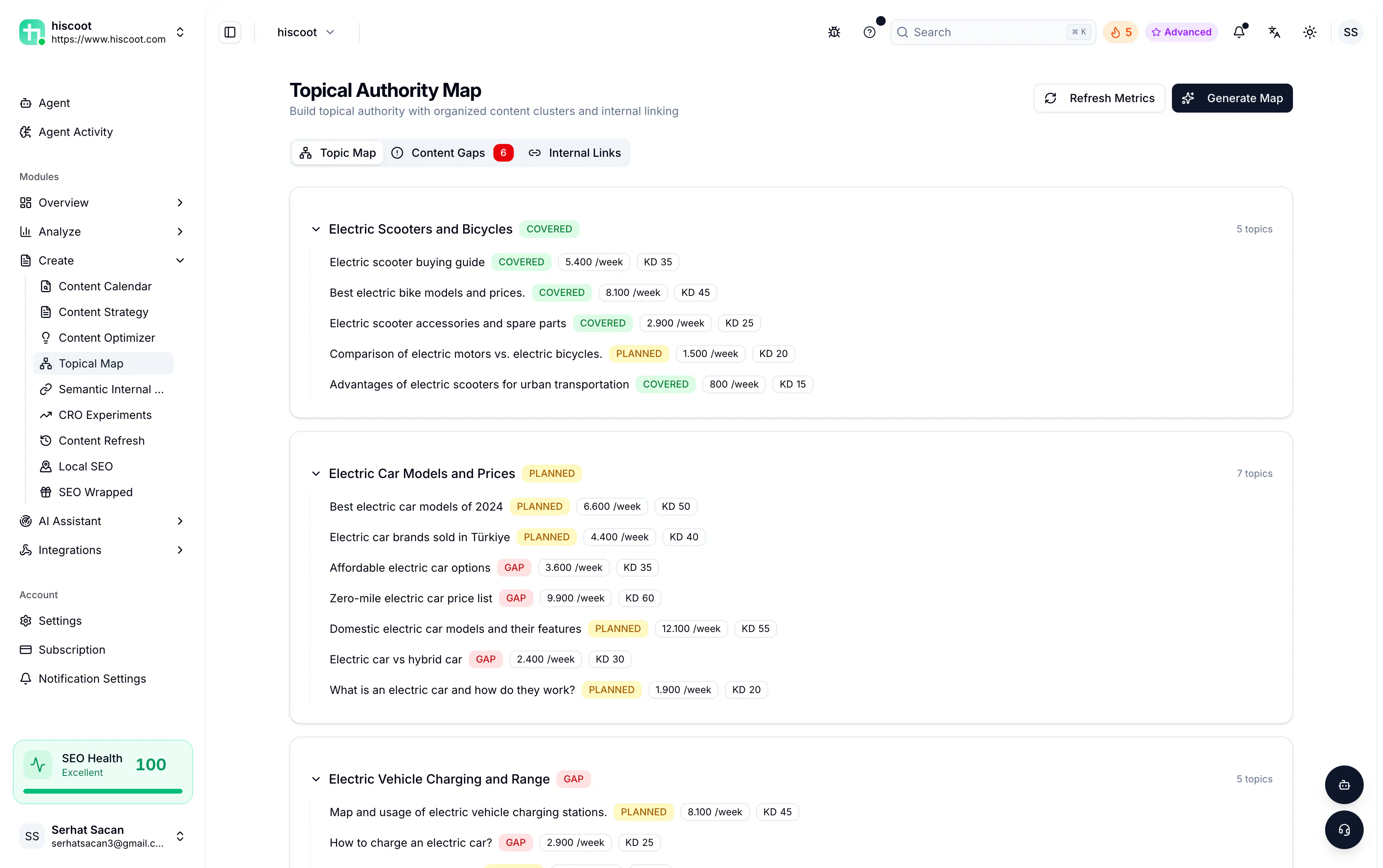
Task: Open Semantic Internal link item
Action: coord(103,389)
